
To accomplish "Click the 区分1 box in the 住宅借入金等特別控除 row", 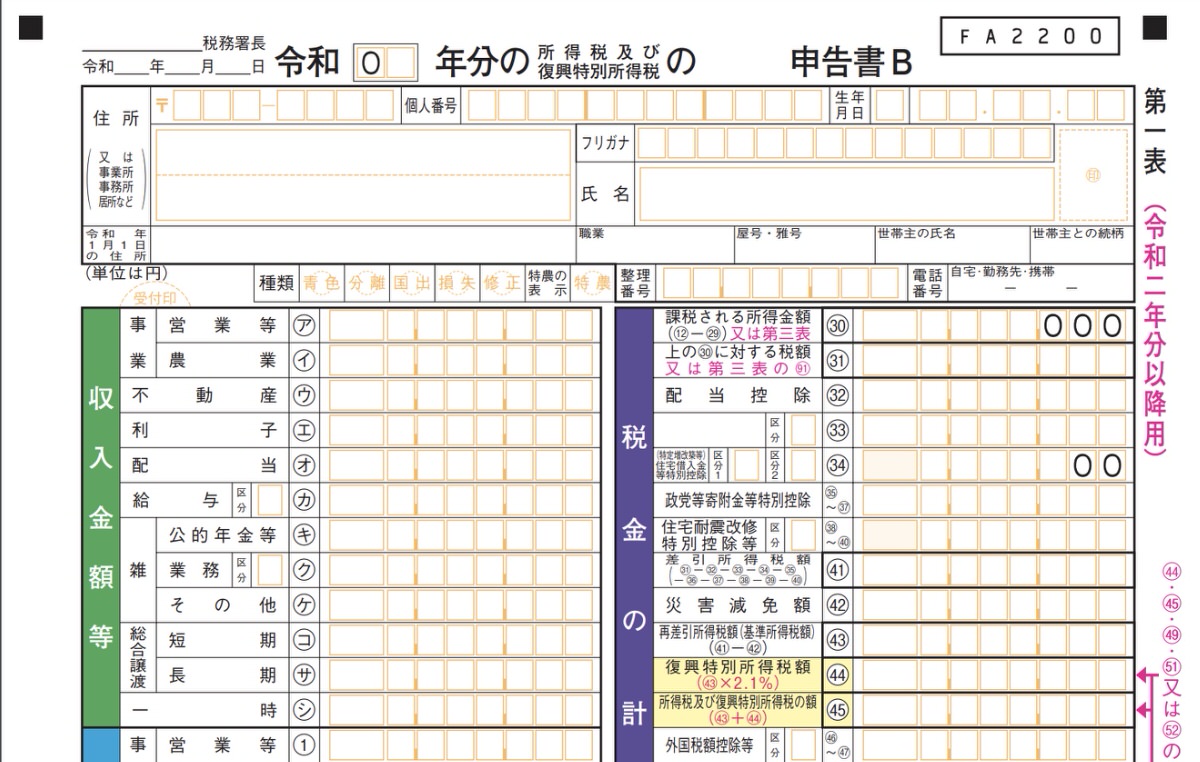I will point(745,465).
